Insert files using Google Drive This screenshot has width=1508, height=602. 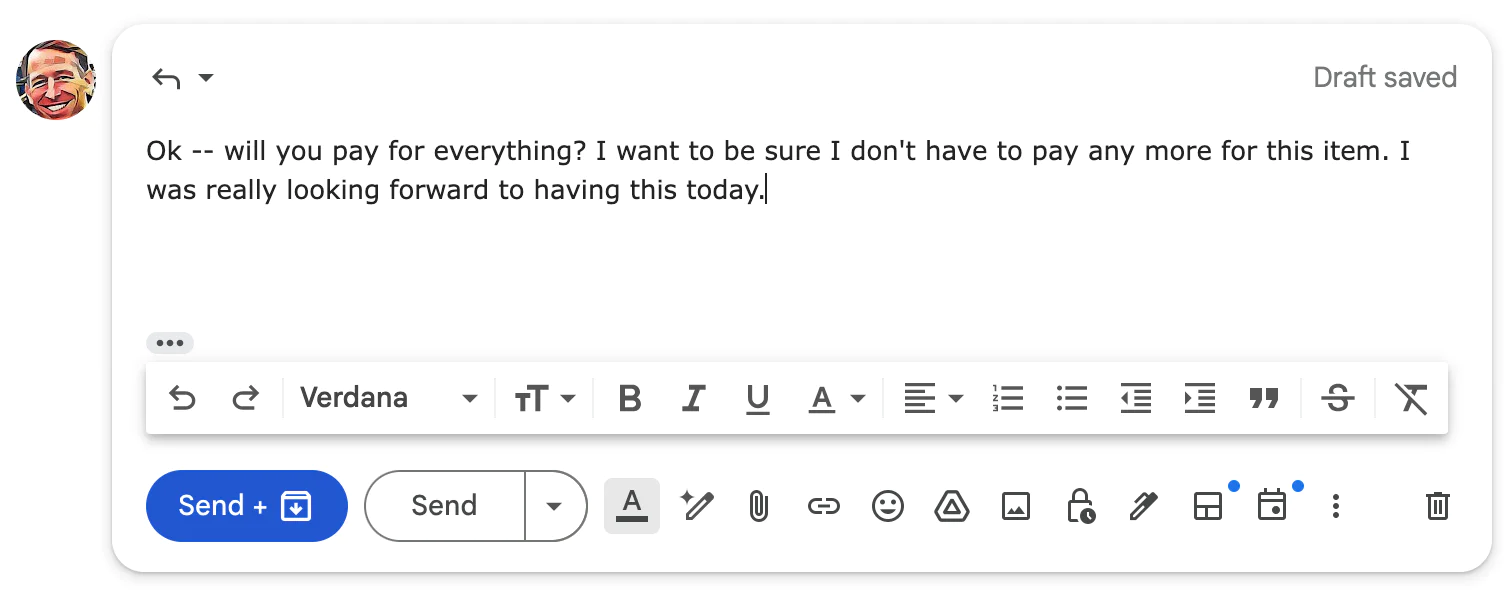952,506
